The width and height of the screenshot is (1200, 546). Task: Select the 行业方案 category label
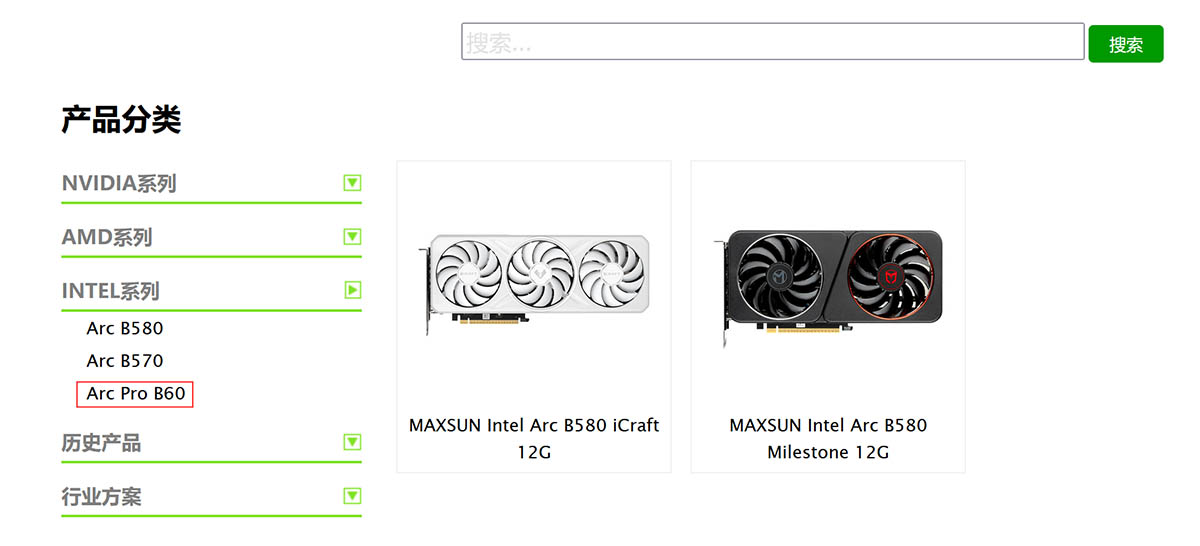[x=101, y=497]
